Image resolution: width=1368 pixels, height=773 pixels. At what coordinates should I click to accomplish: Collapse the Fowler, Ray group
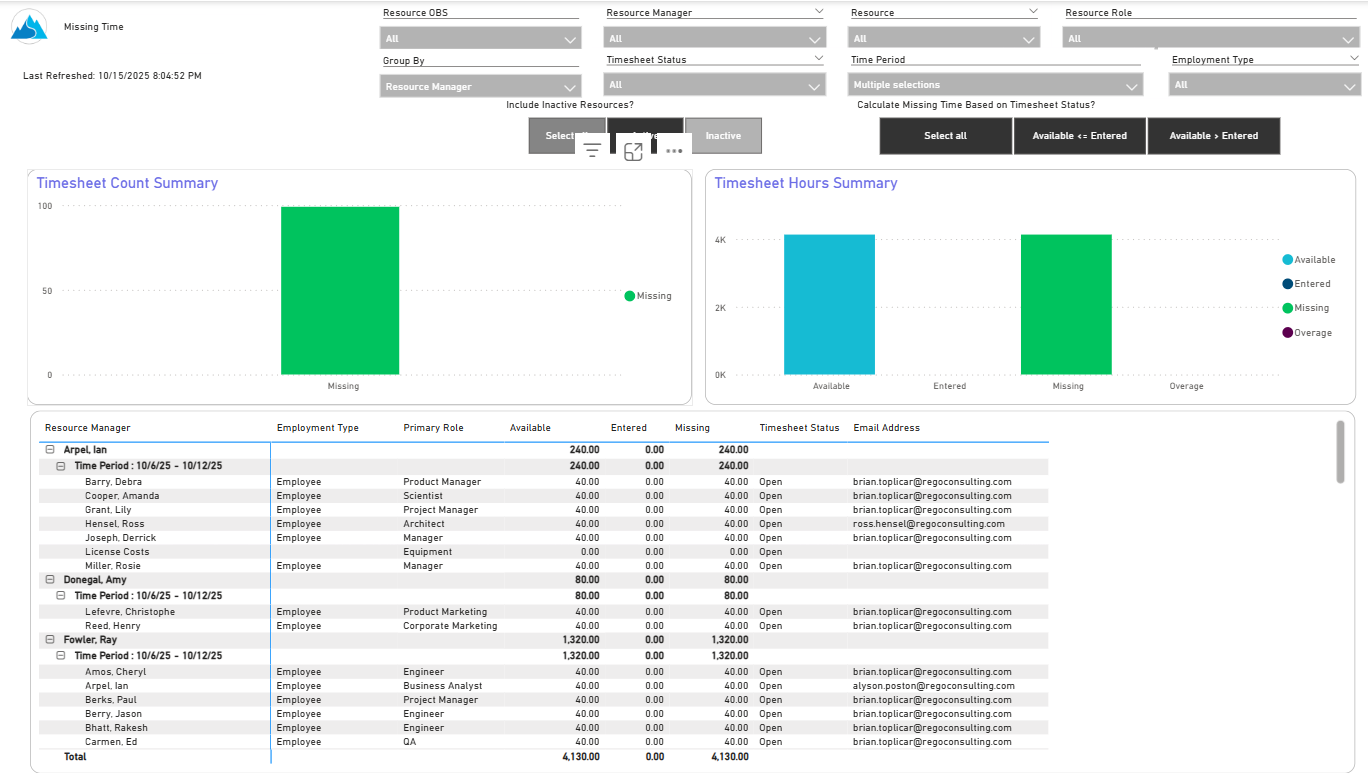tap(50, 640)
